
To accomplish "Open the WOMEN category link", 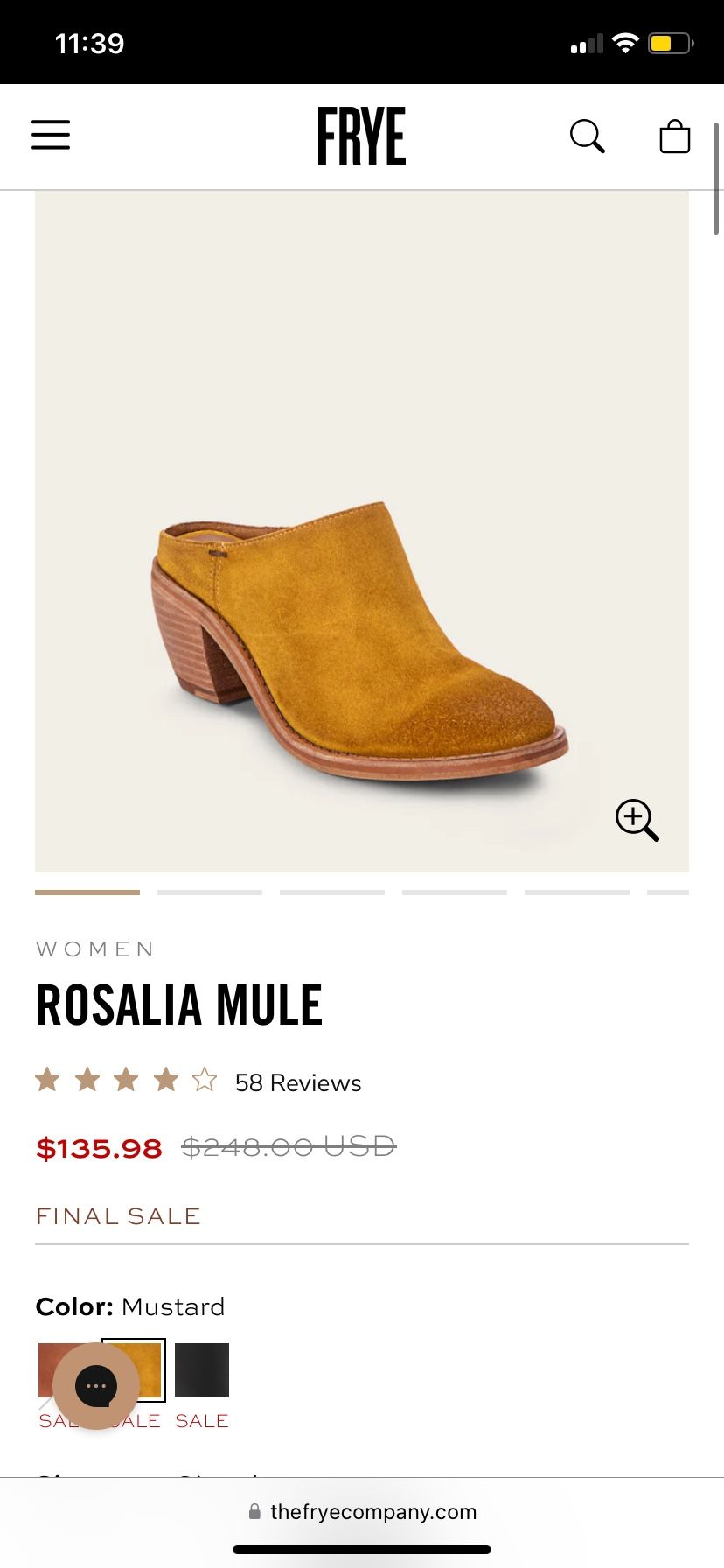I will pos(95,948).
